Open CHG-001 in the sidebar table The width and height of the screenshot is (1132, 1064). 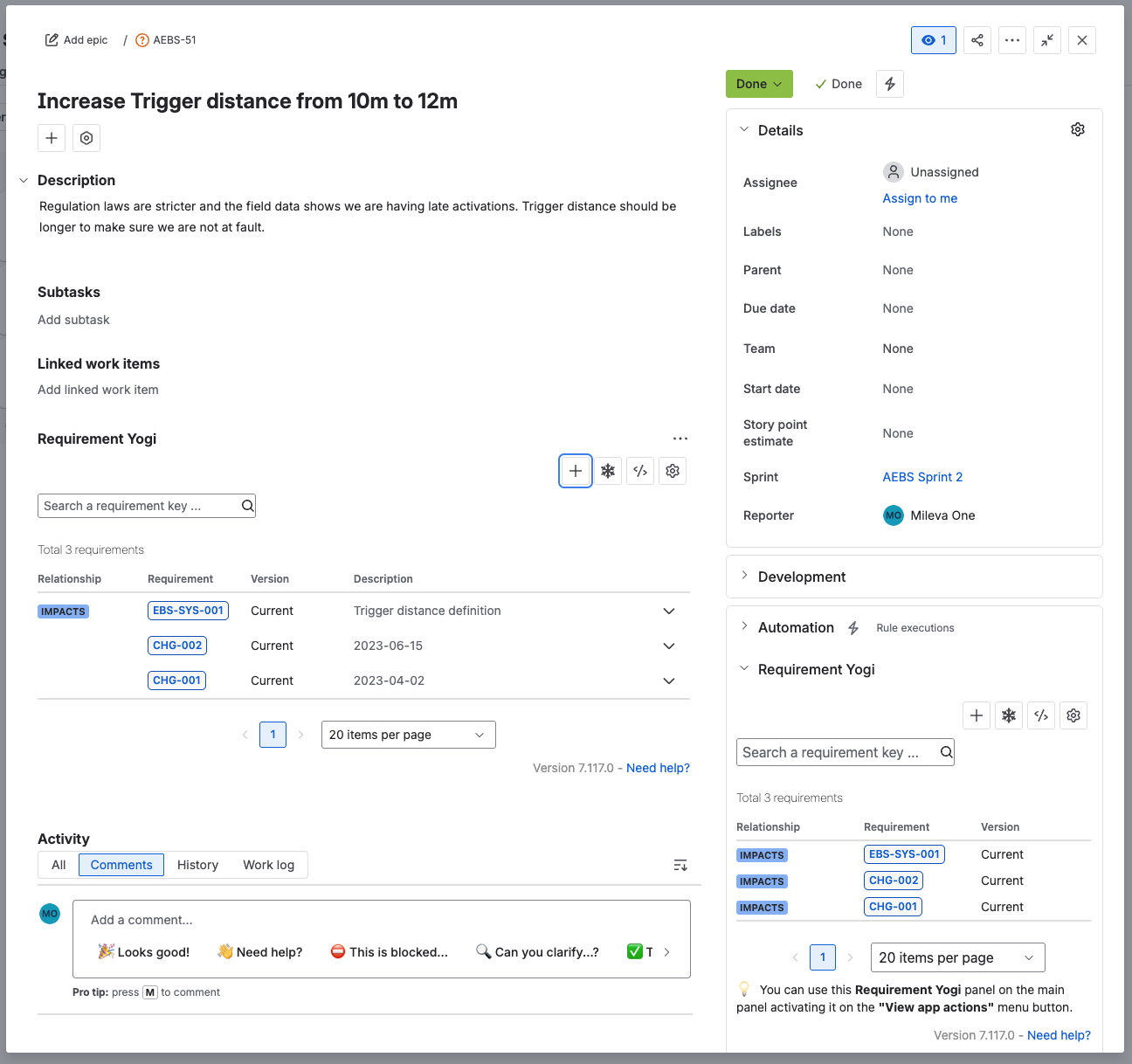(893, 907)
